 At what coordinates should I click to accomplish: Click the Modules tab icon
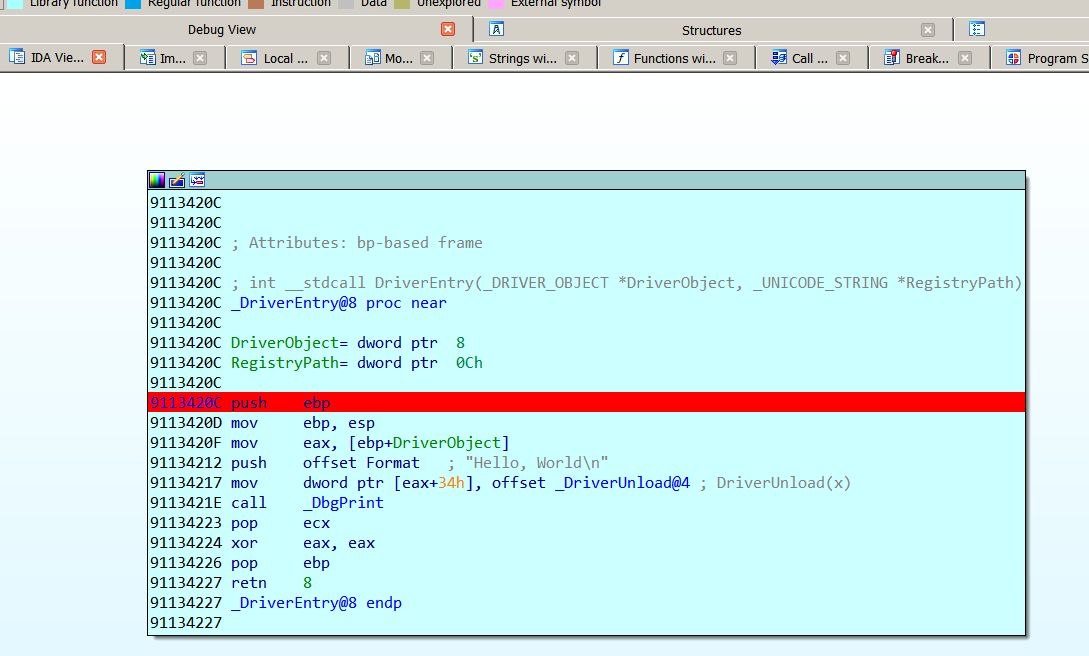[x=372, y=58]
